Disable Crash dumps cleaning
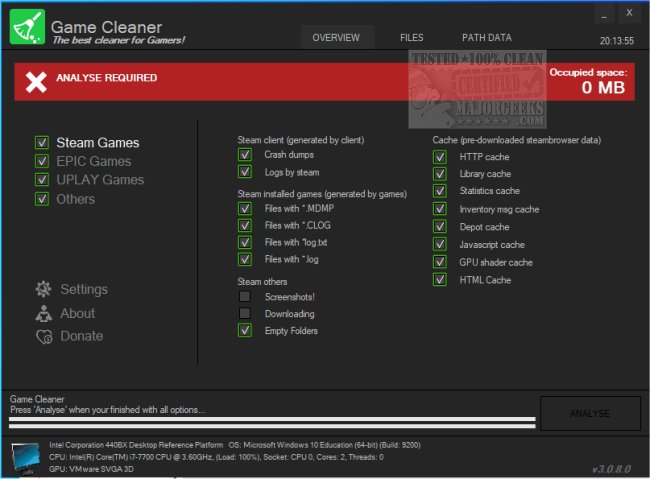 [x=245, y=155]
